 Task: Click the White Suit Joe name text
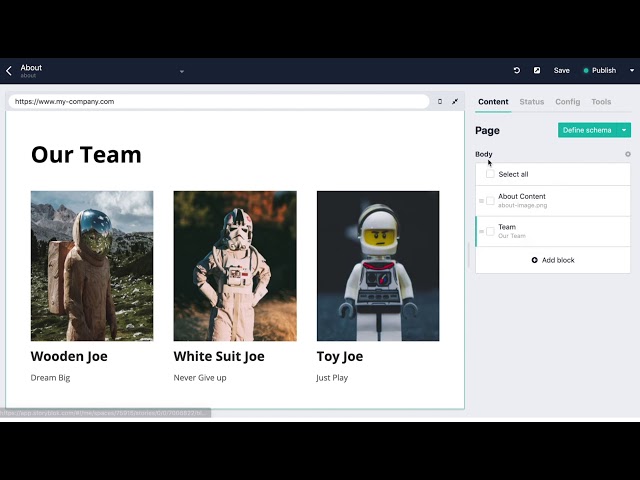tap(219, 356)
